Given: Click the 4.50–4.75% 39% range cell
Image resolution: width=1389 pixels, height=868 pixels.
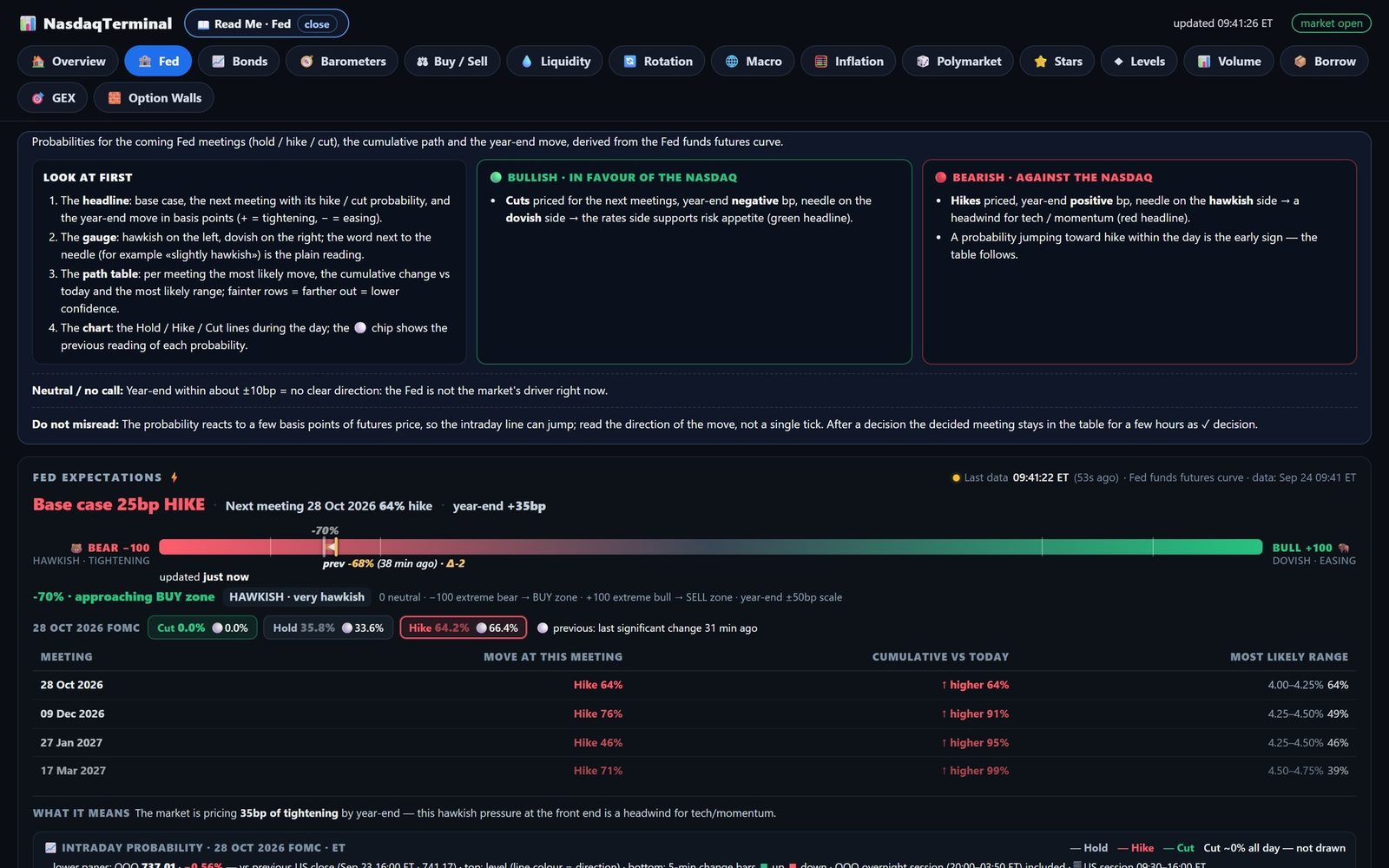Looking at the screenshot, I should [1307, 771].
